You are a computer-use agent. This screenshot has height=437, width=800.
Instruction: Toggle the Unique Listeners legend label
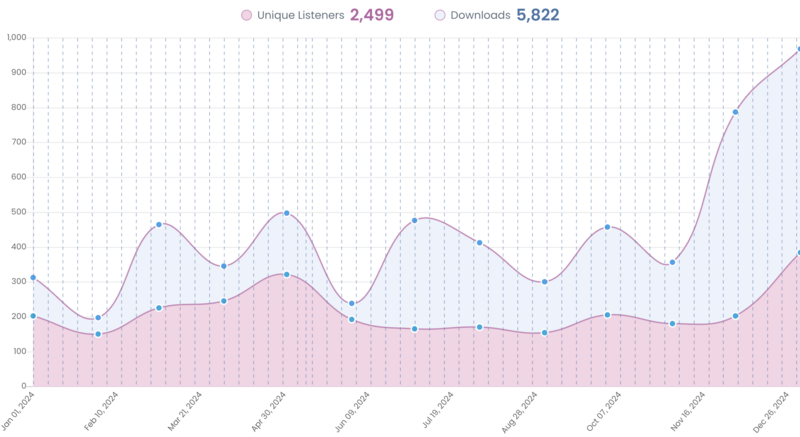298,15
